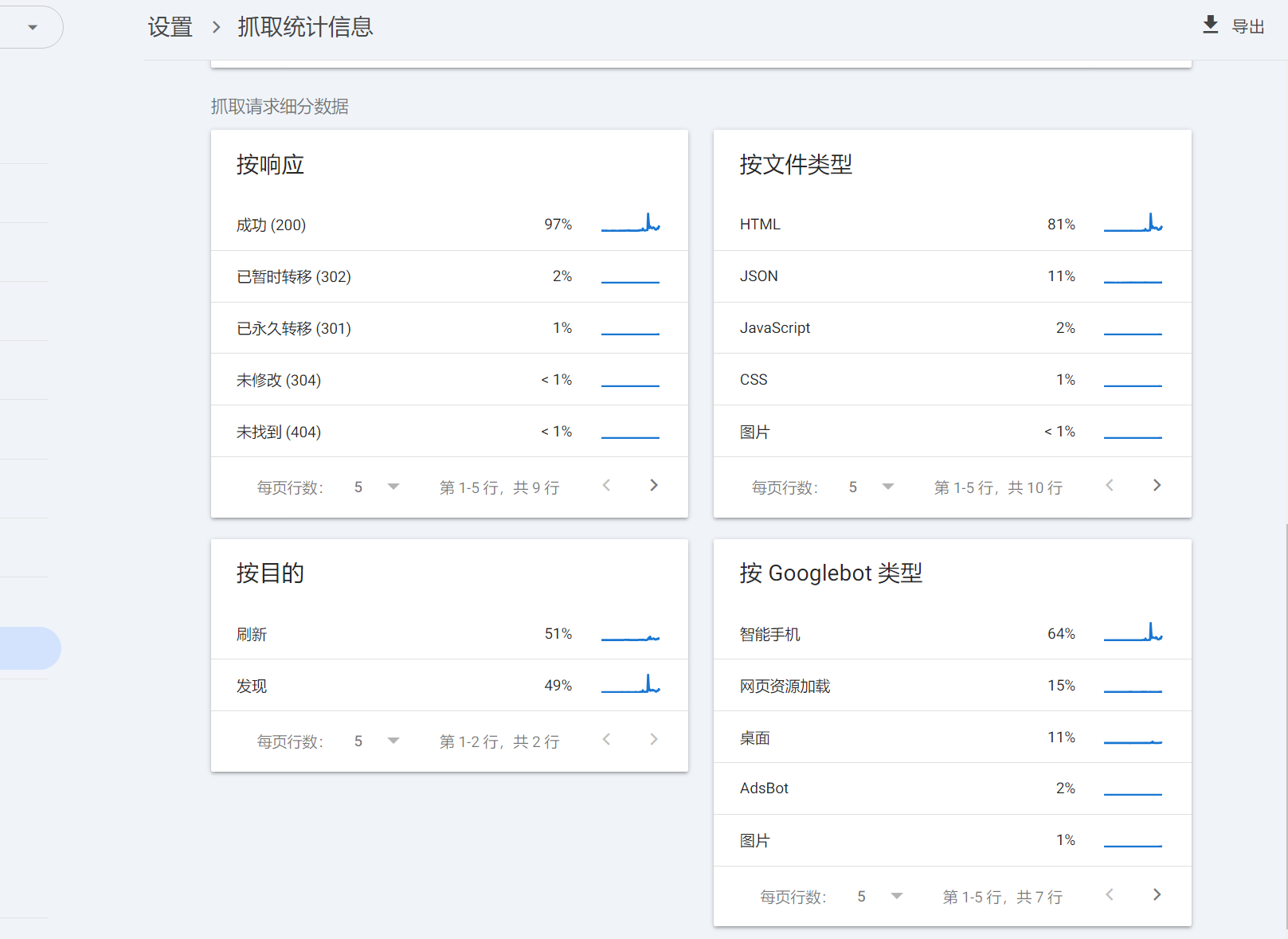Click the 97% value for 成功 (200)
Viewport: 1288px width, 939px height.
pyautogui.click(x=558, y=225)
